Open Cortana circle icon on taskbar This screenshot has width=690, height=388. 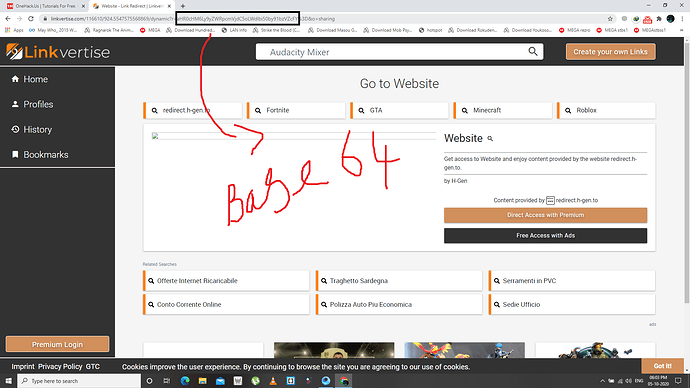[149, 381]
